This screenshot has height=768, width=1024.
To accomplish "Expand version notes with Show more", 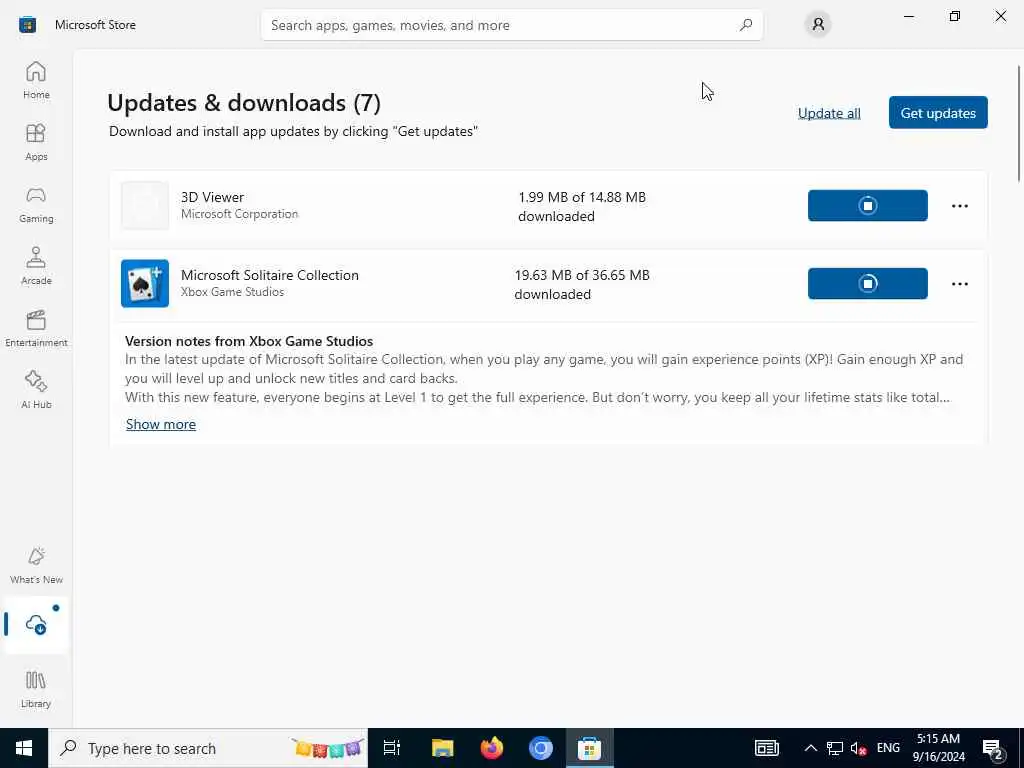I will pos(161,424).
